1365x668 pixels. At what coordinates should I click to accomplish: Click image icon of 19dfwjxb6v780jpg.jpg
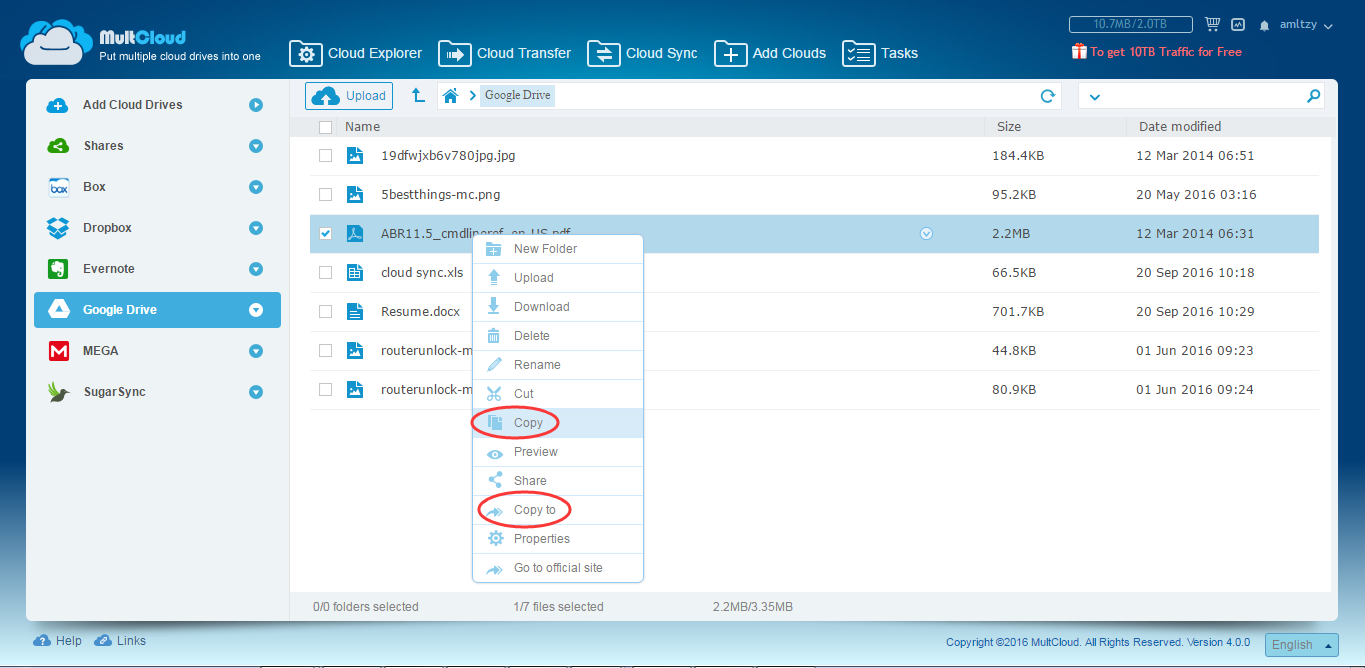click(x=354, y=156)
